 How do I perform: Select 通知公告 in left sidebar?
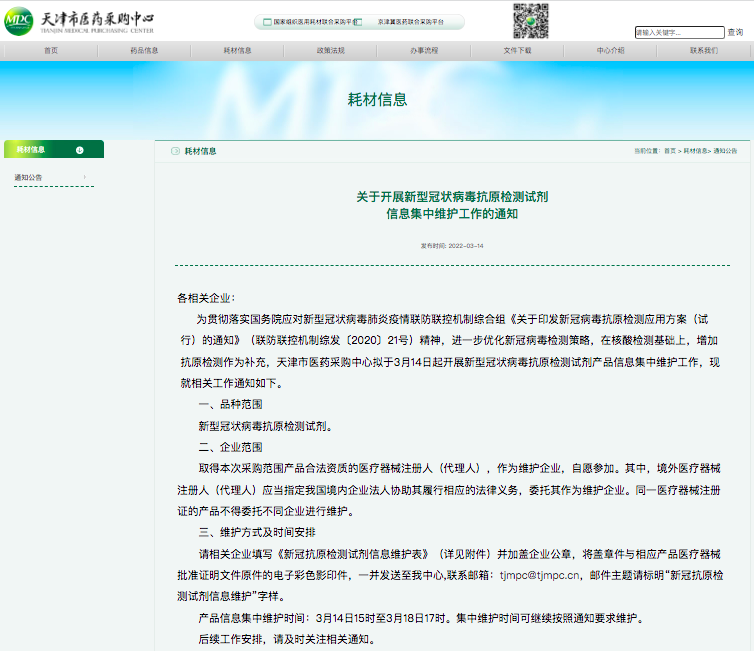(28, 177)
